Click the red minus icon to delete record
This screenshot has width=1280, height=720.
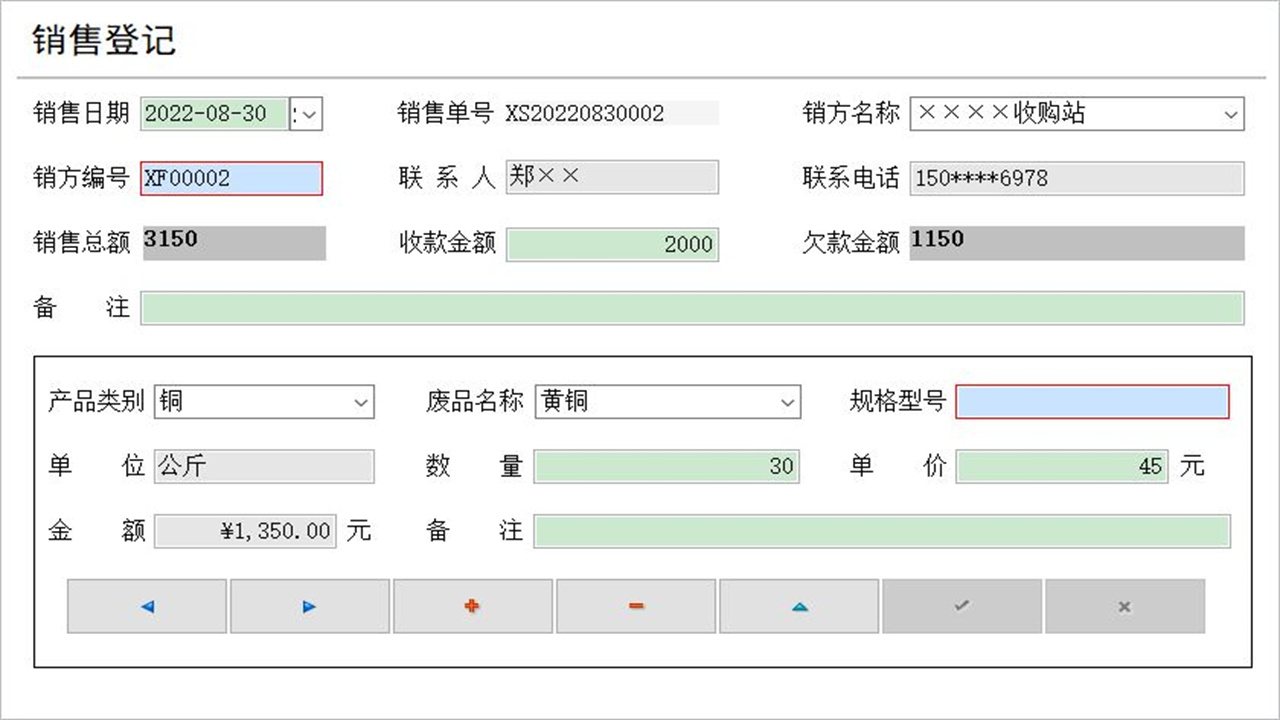coord(636,606)
